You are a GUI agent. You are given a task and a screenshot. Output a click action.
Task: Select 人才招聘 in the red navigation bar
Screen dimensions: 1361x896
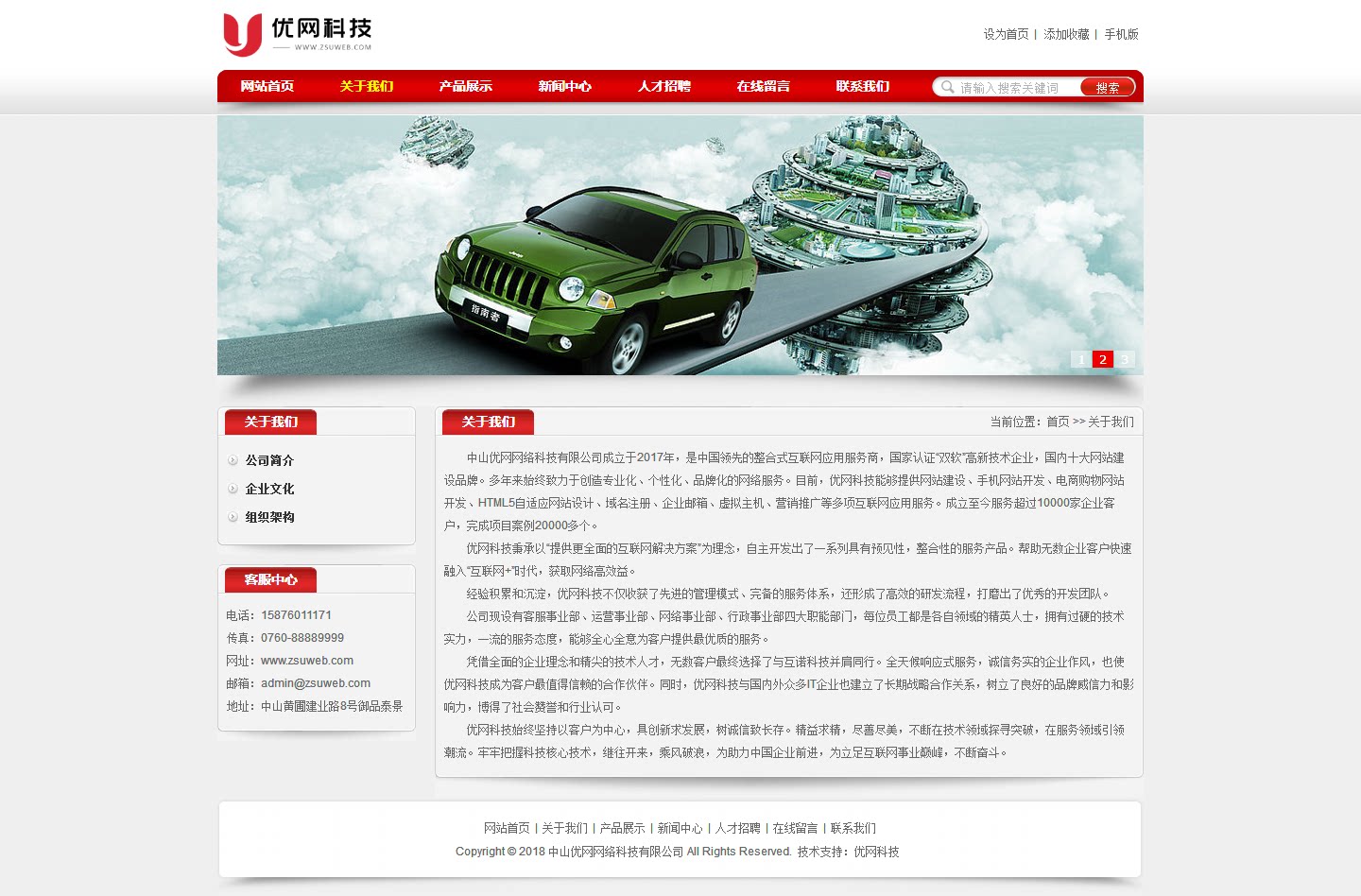pyautogui.click(x=664, y=86)
